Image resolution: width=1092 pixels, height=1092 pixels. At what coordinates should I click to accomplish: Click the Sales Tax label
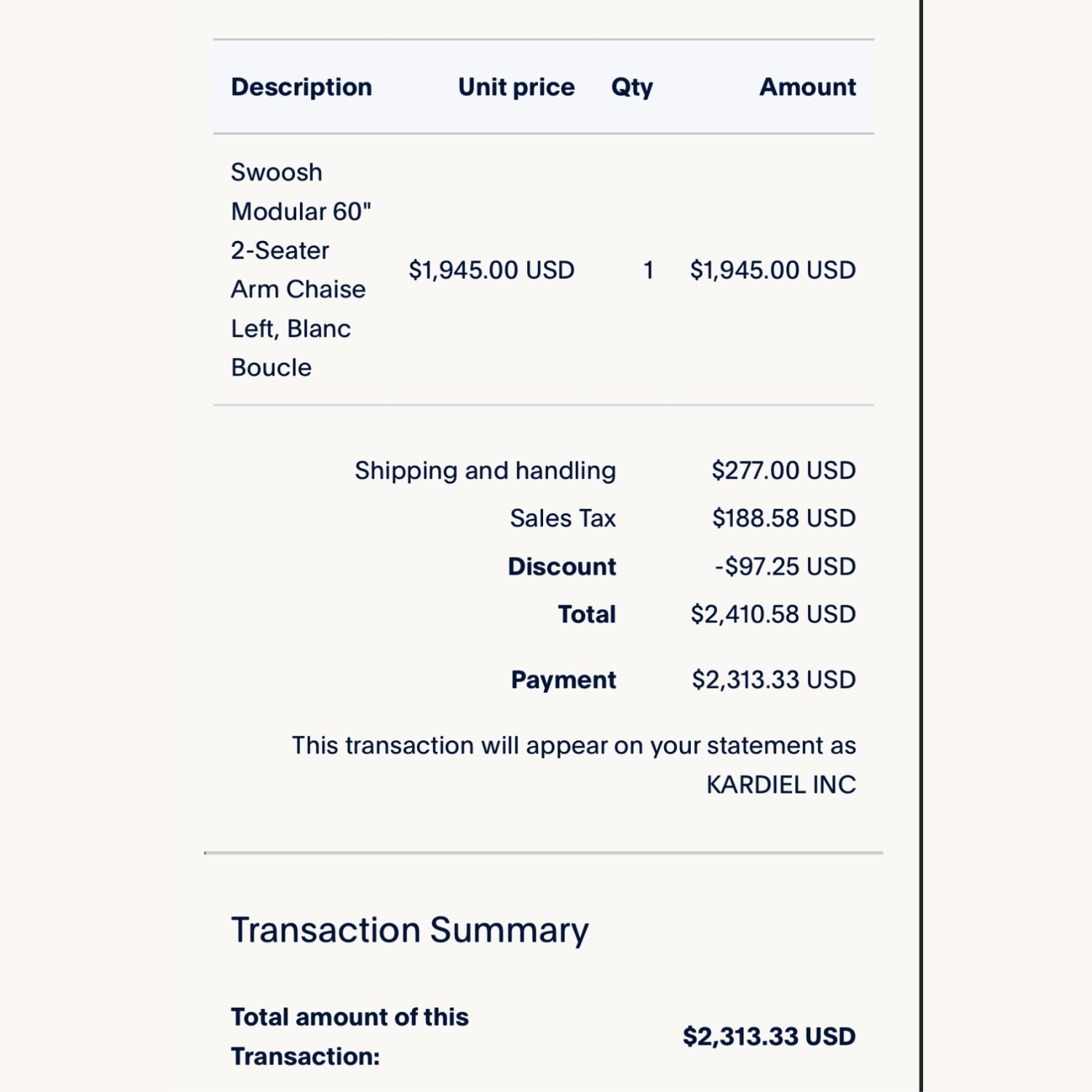(x=563, y=518)
